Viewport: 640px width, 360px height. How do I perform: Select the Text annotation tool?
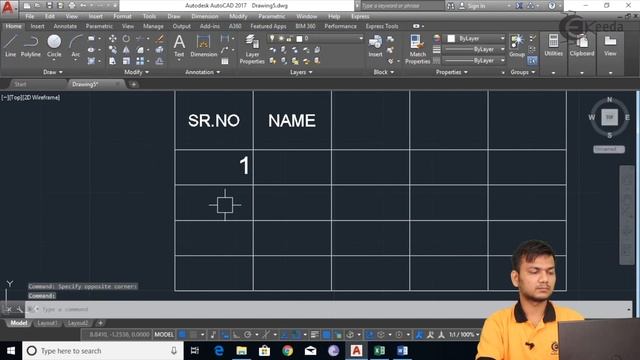[179, 45]
